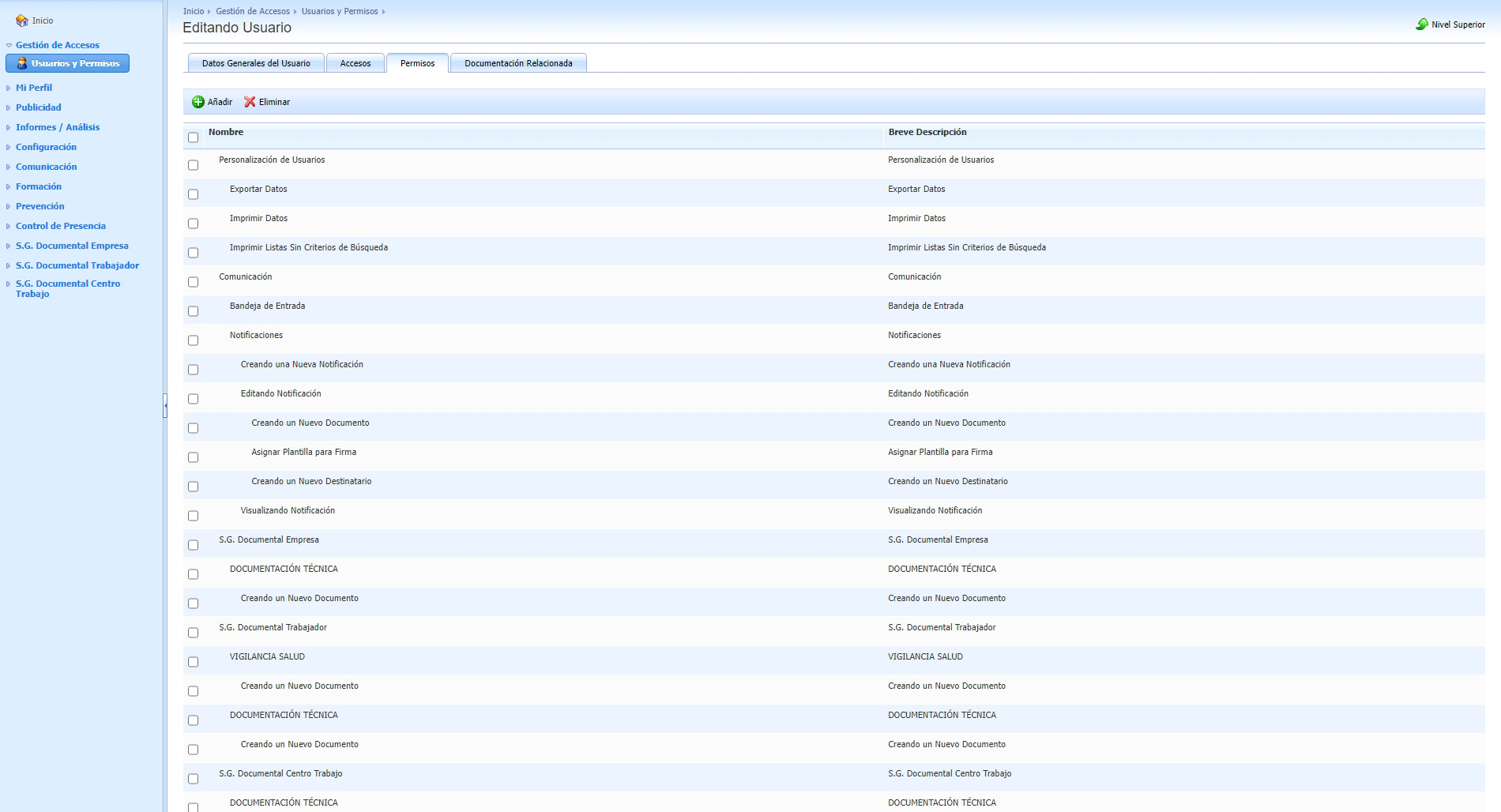Viewport: 1501px width, 812px height.
Task: Check the Editando Notificación row checkbox
Action: point(193,399)
